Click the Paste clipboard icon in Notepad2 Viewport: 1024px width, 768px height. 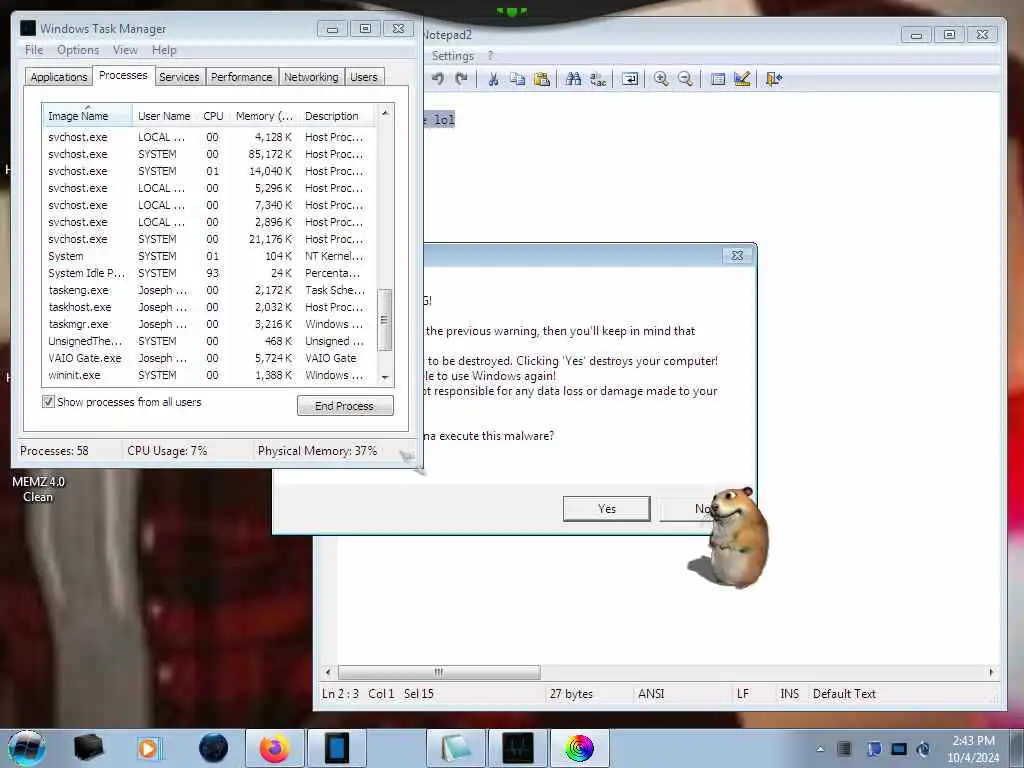tap(541, 79)
